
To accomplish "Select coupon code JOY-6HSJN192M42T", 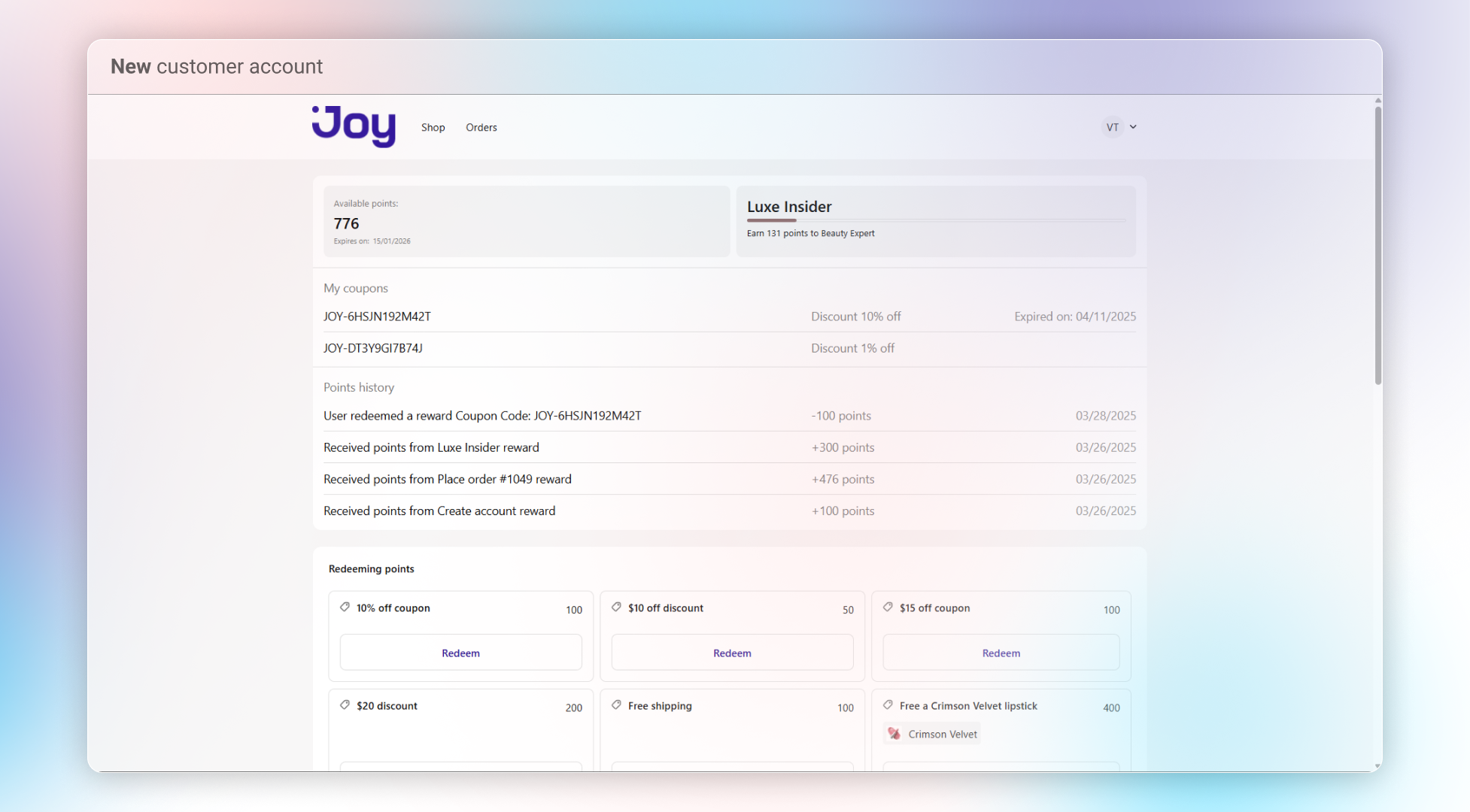I will pos(377,317).
